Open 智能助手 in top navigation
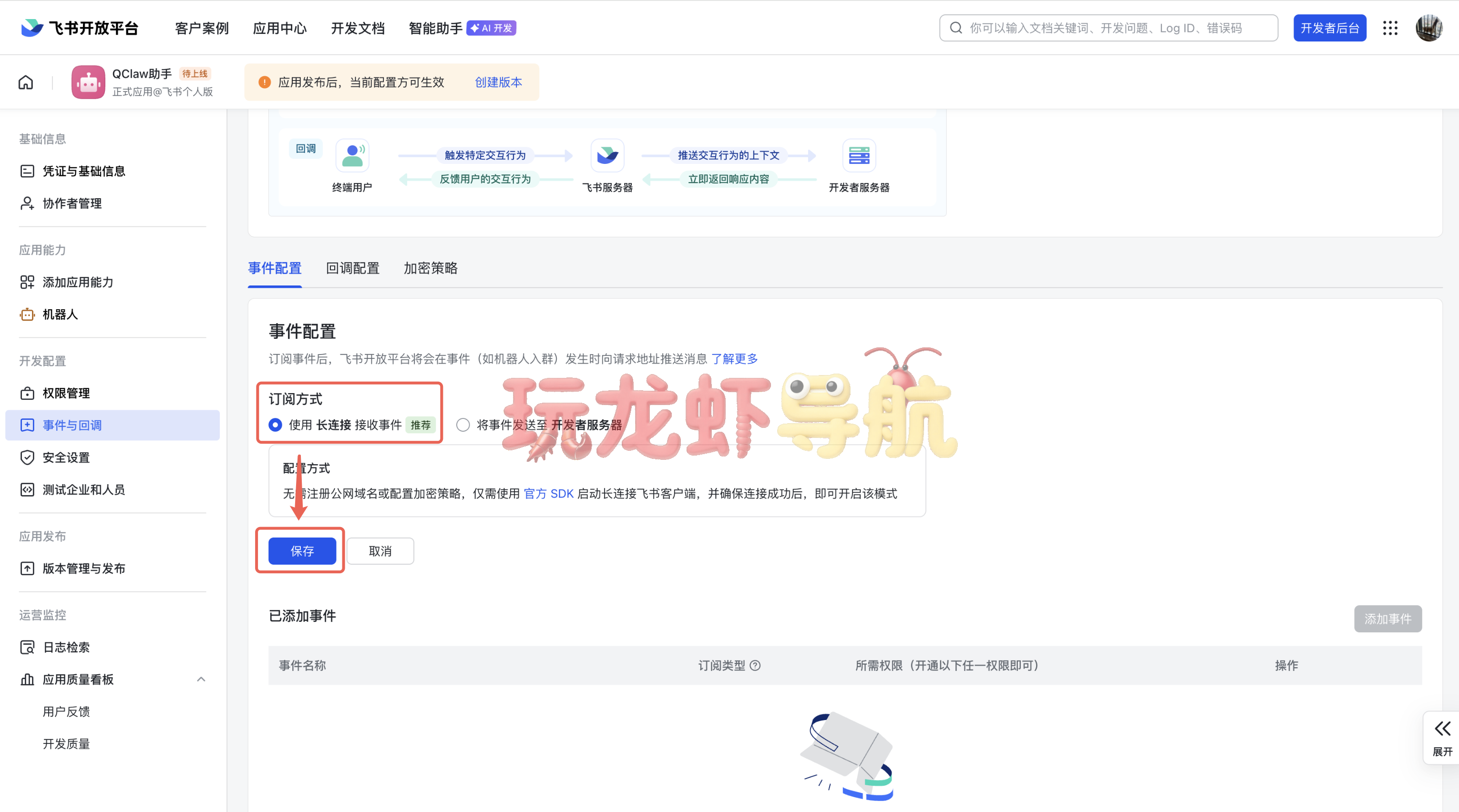The image size is (1459, 812). point(435,28)
